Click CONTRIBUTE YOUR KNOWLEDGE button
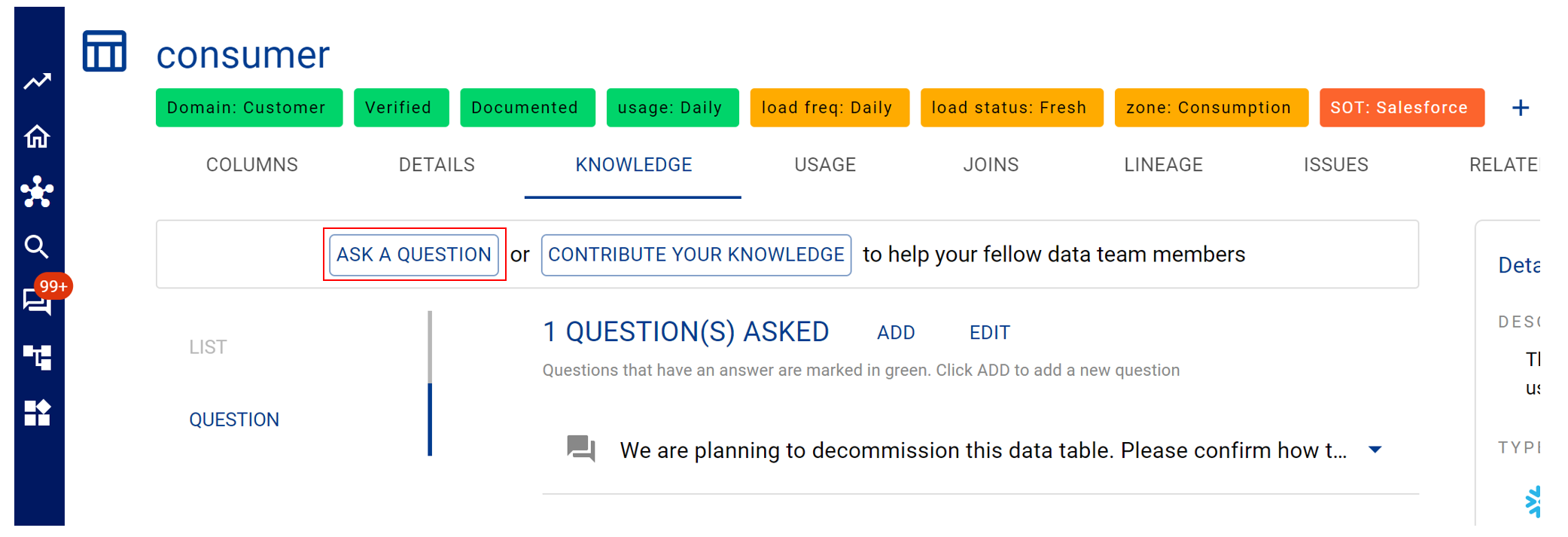This screenshot has height=537, width=1568. point(696,255)
